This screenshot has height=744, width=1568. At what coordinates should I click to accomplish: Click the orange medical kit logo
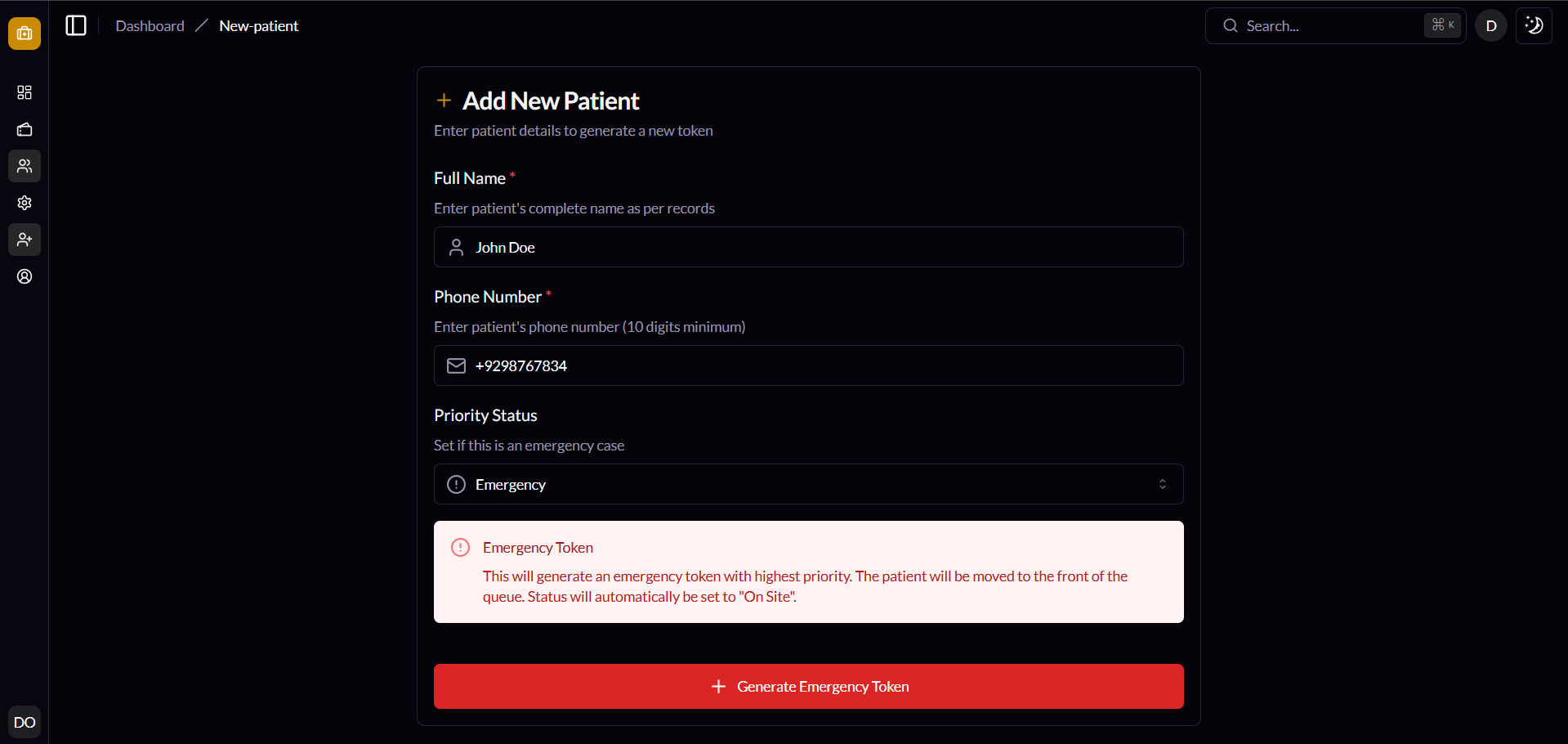click(x=25, y=34)
